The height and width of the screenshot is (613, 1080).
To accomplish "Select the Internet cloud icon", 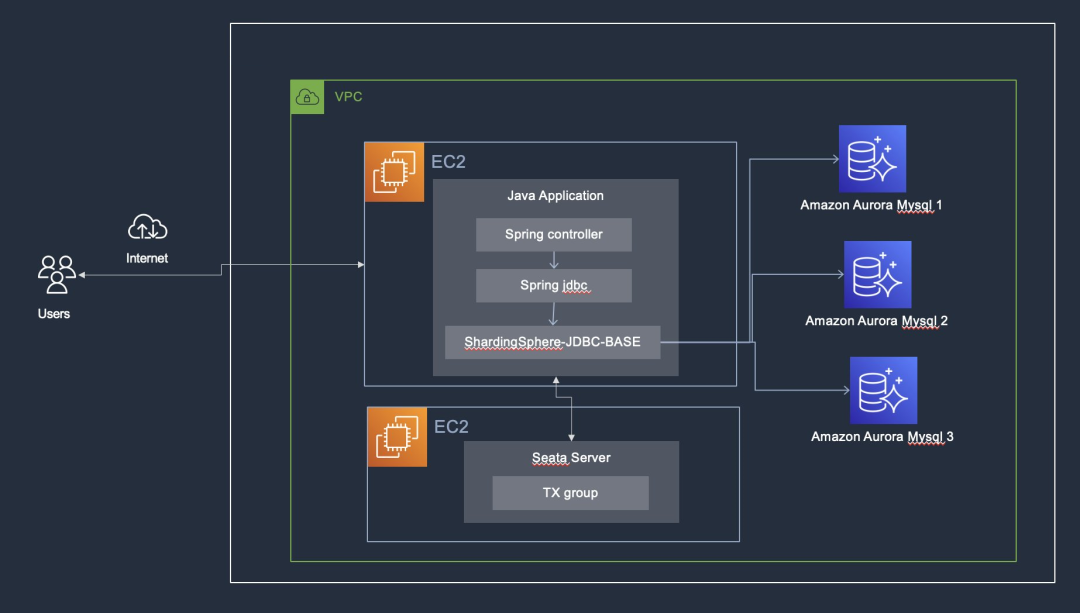I will 147,227.
